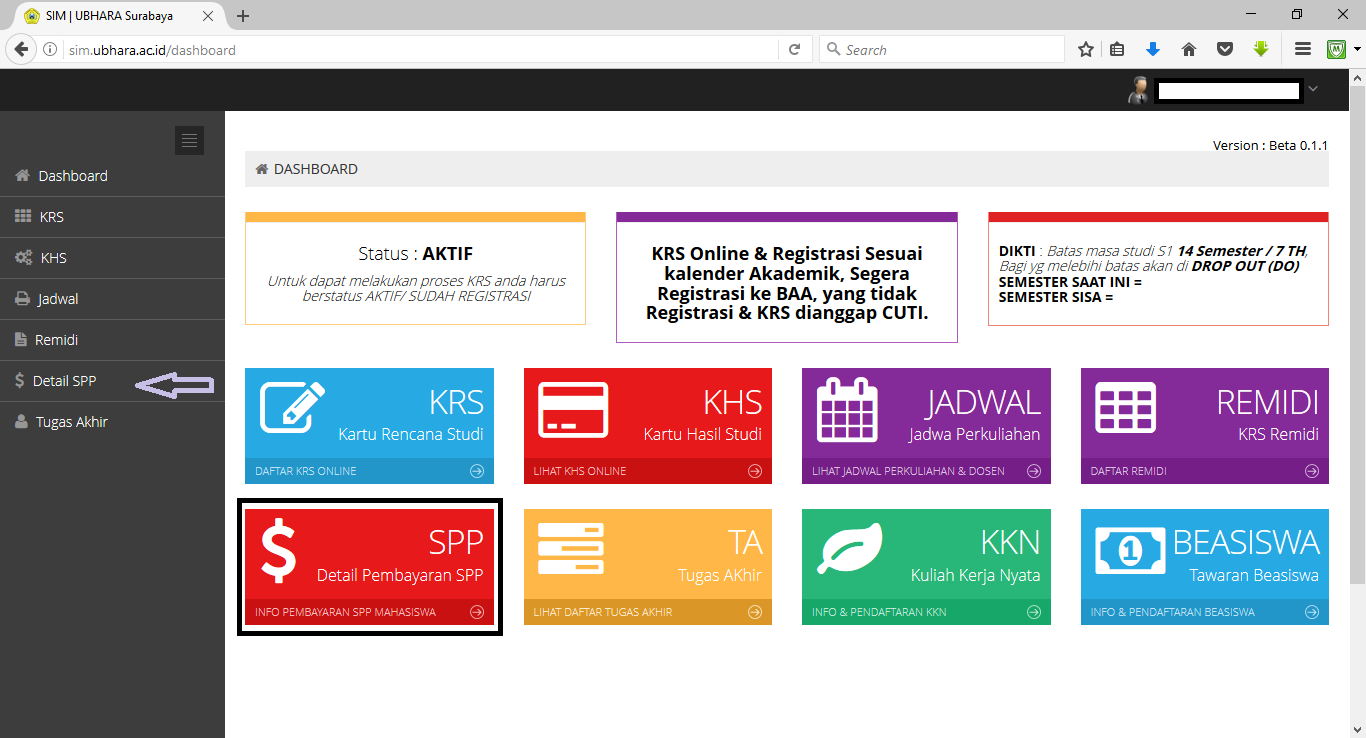Toggle the sidebar hamburger menu button
The width and height of the screenshot is (1366, 738).
(x=189, y=141)
